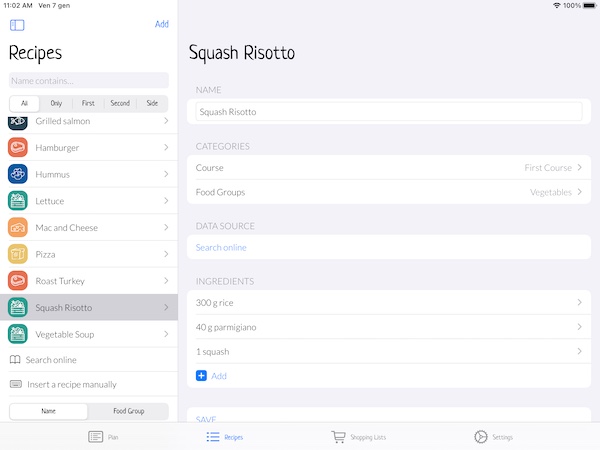
Task: Filter recipes by Second course
Action: pos(120,103)
